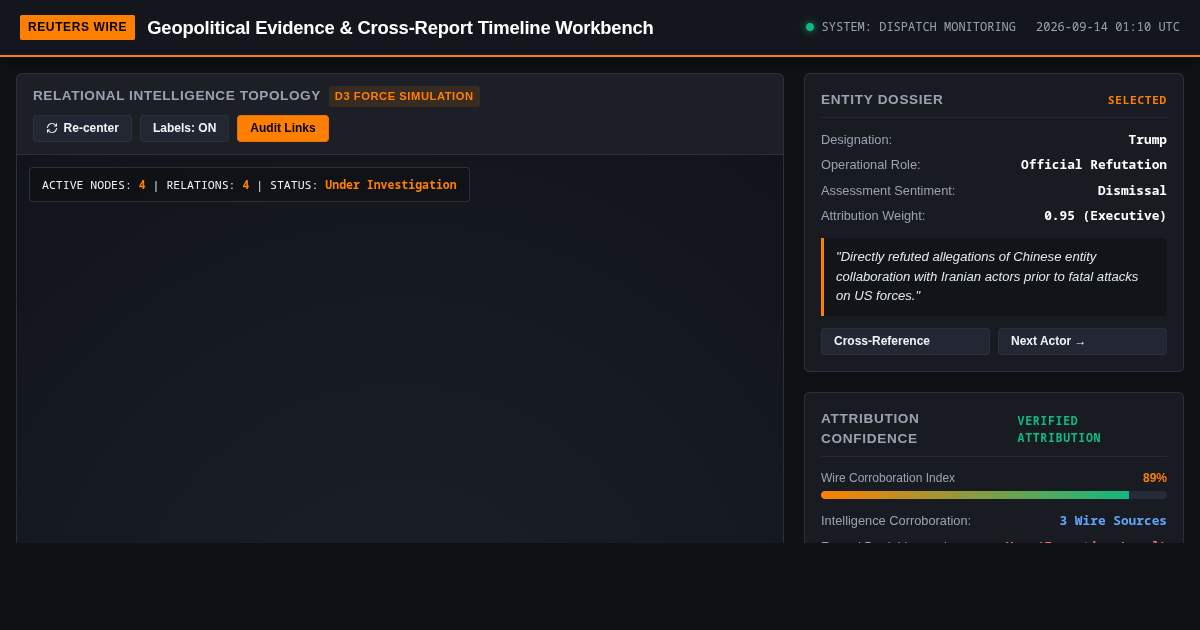1200x630 pixels.
Task: Select the designation value Trump
Action: pyautogui.click(x=1147, y=140)
